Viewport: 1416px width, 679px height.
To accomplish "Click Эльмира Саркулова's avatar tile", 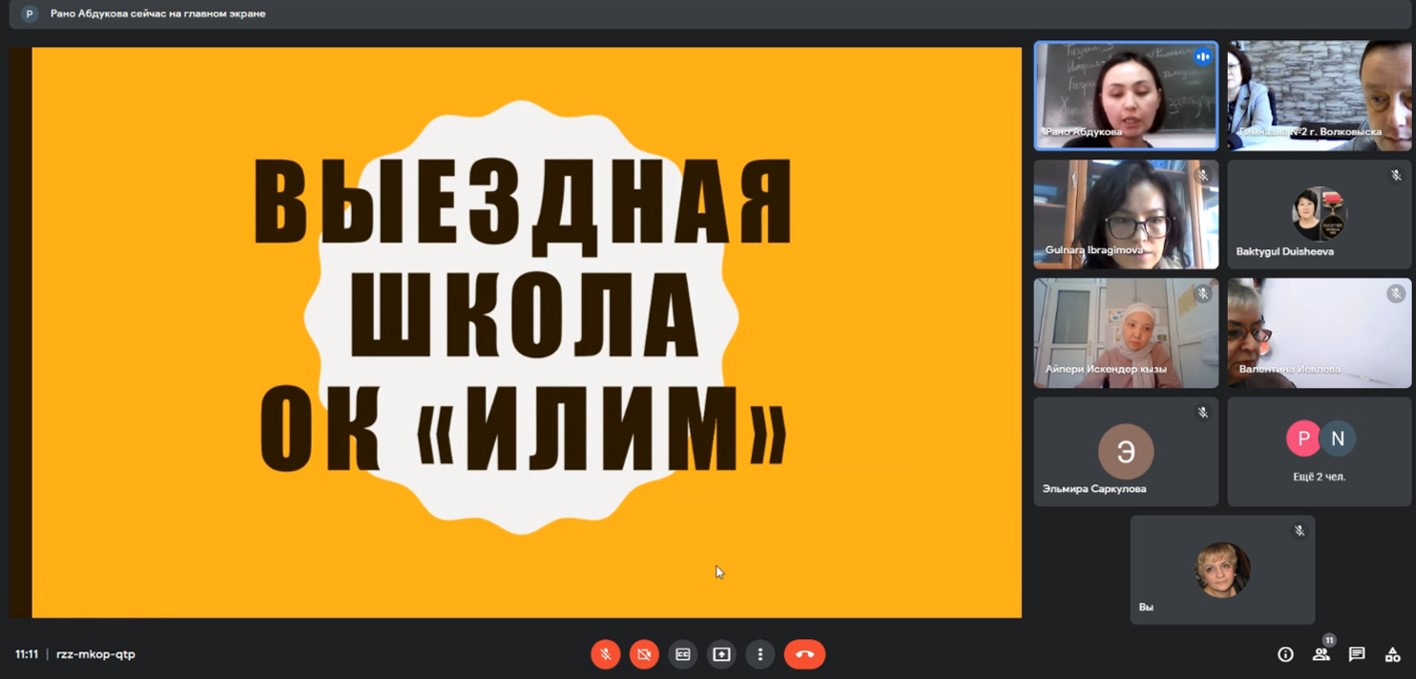I will click(1125, 451).
